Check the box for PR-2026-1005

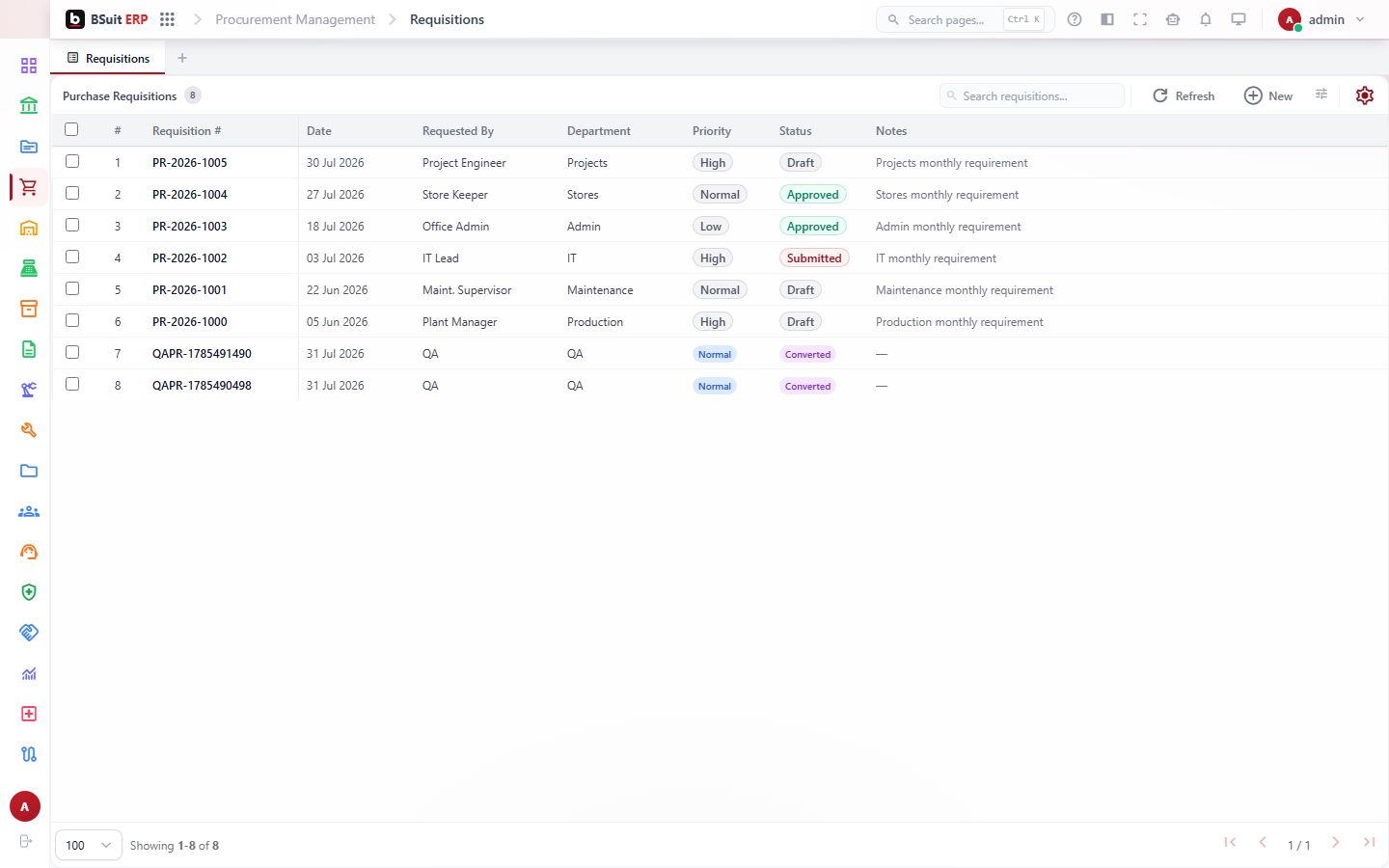72,161
